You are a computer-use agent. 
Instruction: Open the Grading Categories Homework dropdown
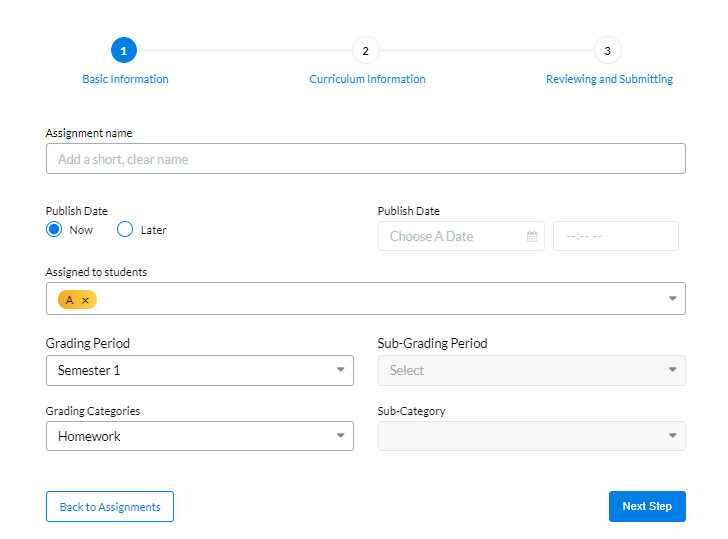pos(200,436)
